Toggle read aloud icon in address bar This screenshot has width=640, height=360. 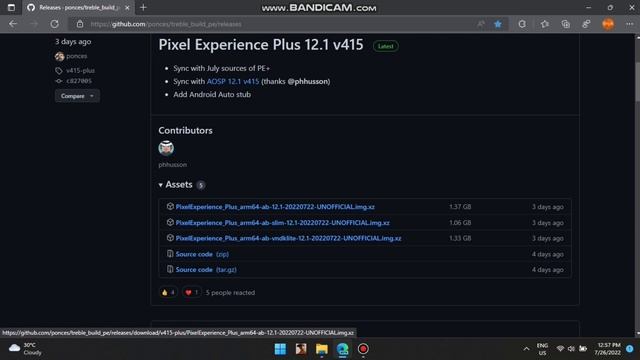pyautogui.click(x=481, y=24)
